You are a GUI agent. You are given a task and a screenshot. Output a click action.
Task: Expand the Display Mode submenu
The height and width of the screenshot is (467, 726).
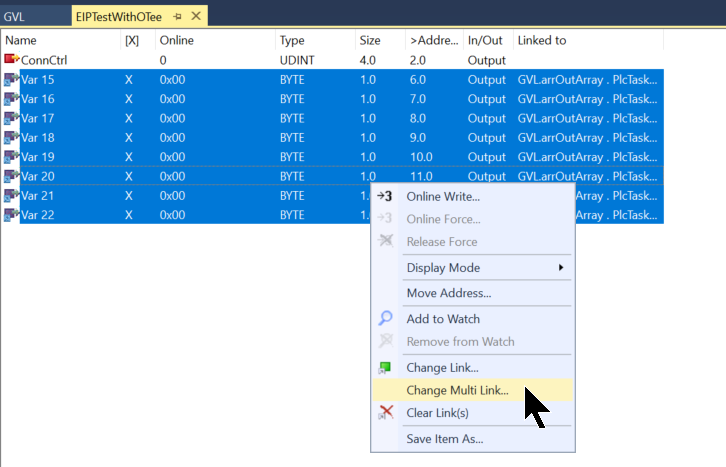(561, 268)
